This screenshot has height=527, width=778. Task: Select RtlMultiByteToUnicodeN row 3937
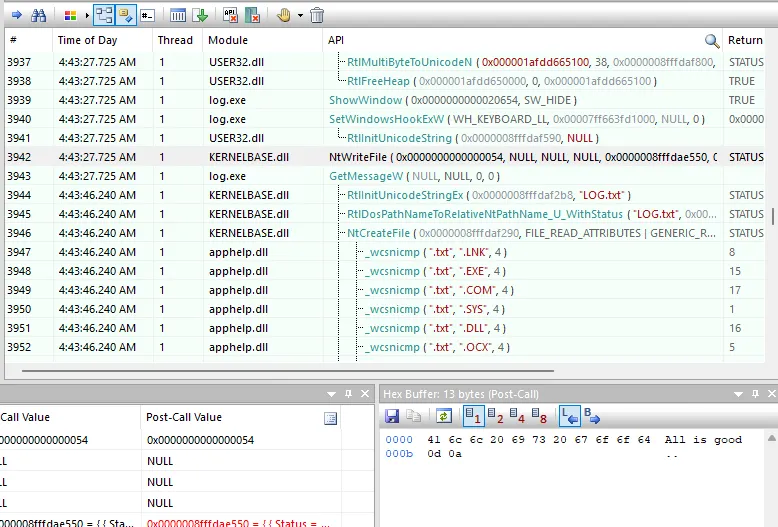385,62
